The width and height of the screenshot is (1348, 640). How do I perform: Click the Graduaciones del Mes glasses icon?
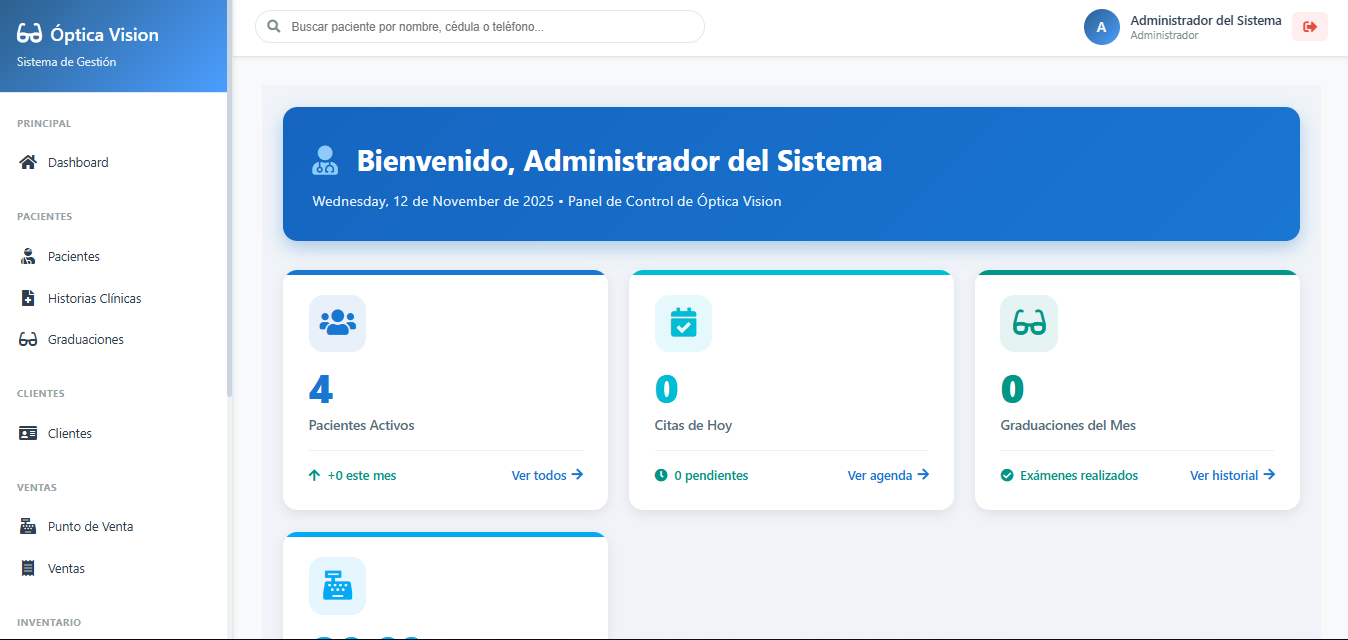[1028, 323]
